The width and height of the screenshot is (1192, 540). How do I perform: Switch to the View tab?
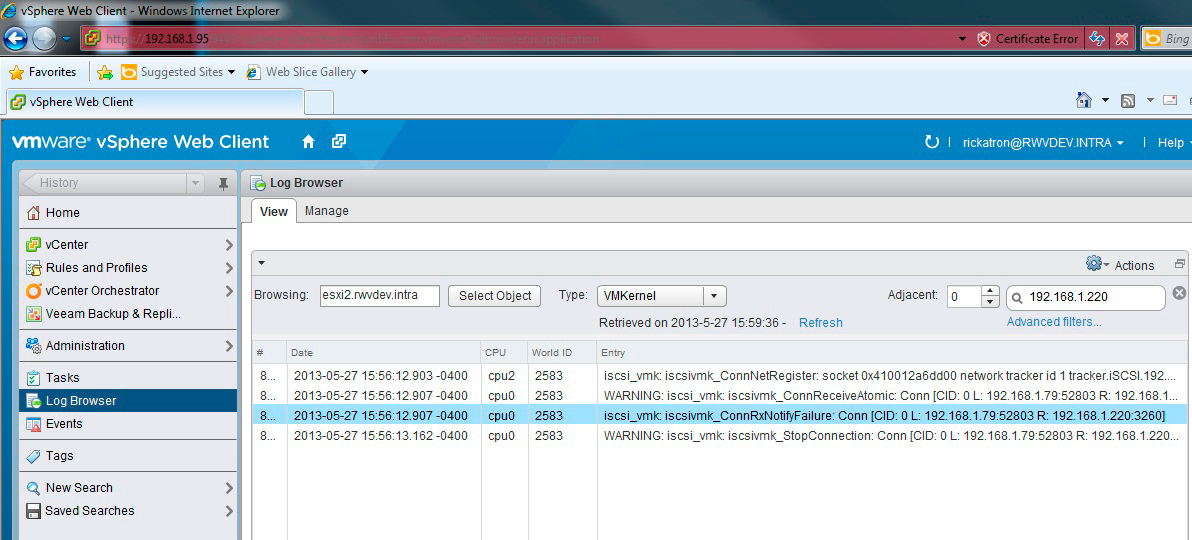tap(274, 211)
